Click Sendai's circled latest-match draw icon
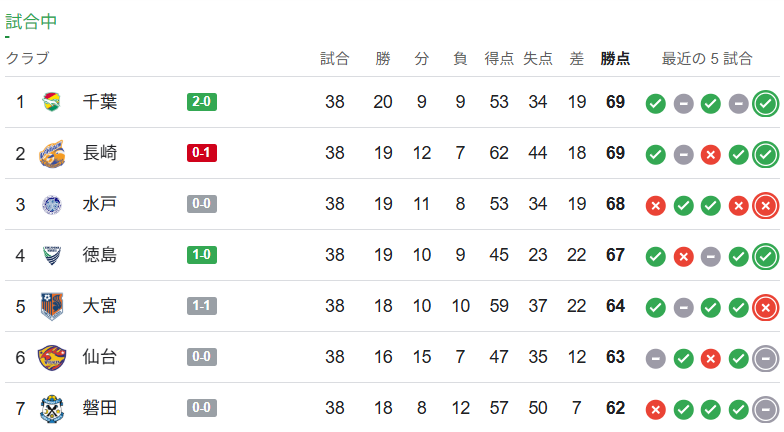The width and height of the screenshot is (784, 432). 766,357
